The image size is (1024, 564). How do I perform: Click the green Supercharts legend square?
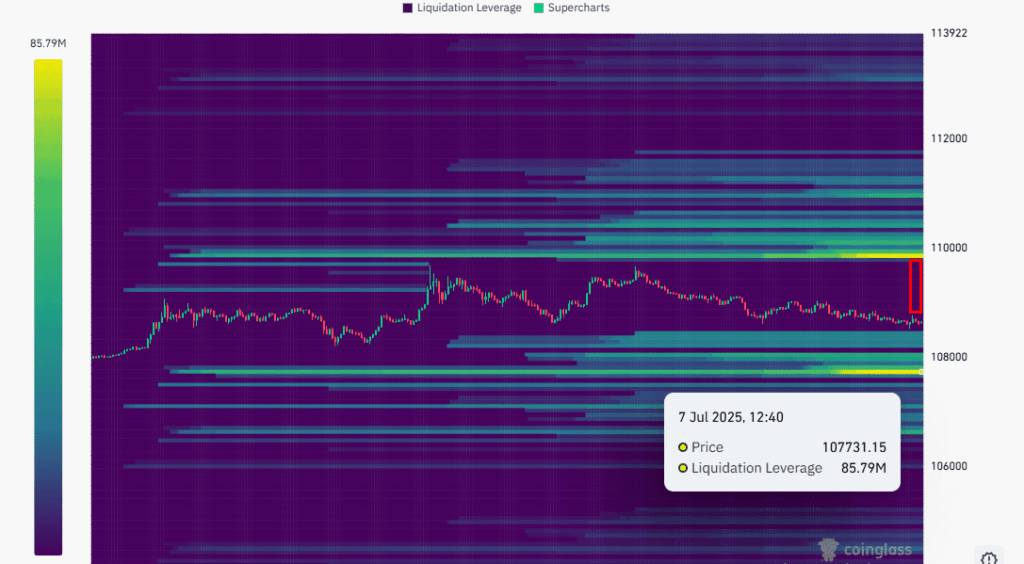(538, 8)
